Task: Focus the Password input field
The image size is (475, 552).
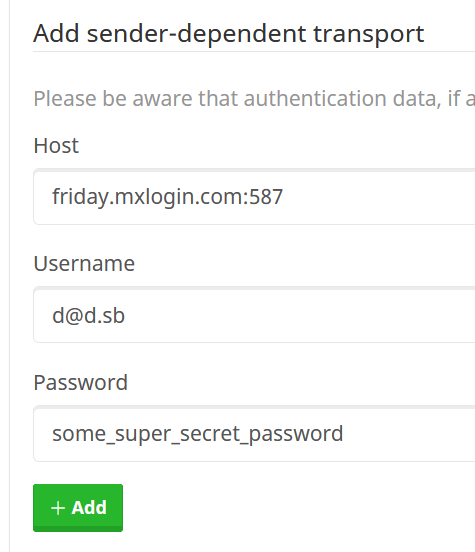Action: (x=254, y=433)
